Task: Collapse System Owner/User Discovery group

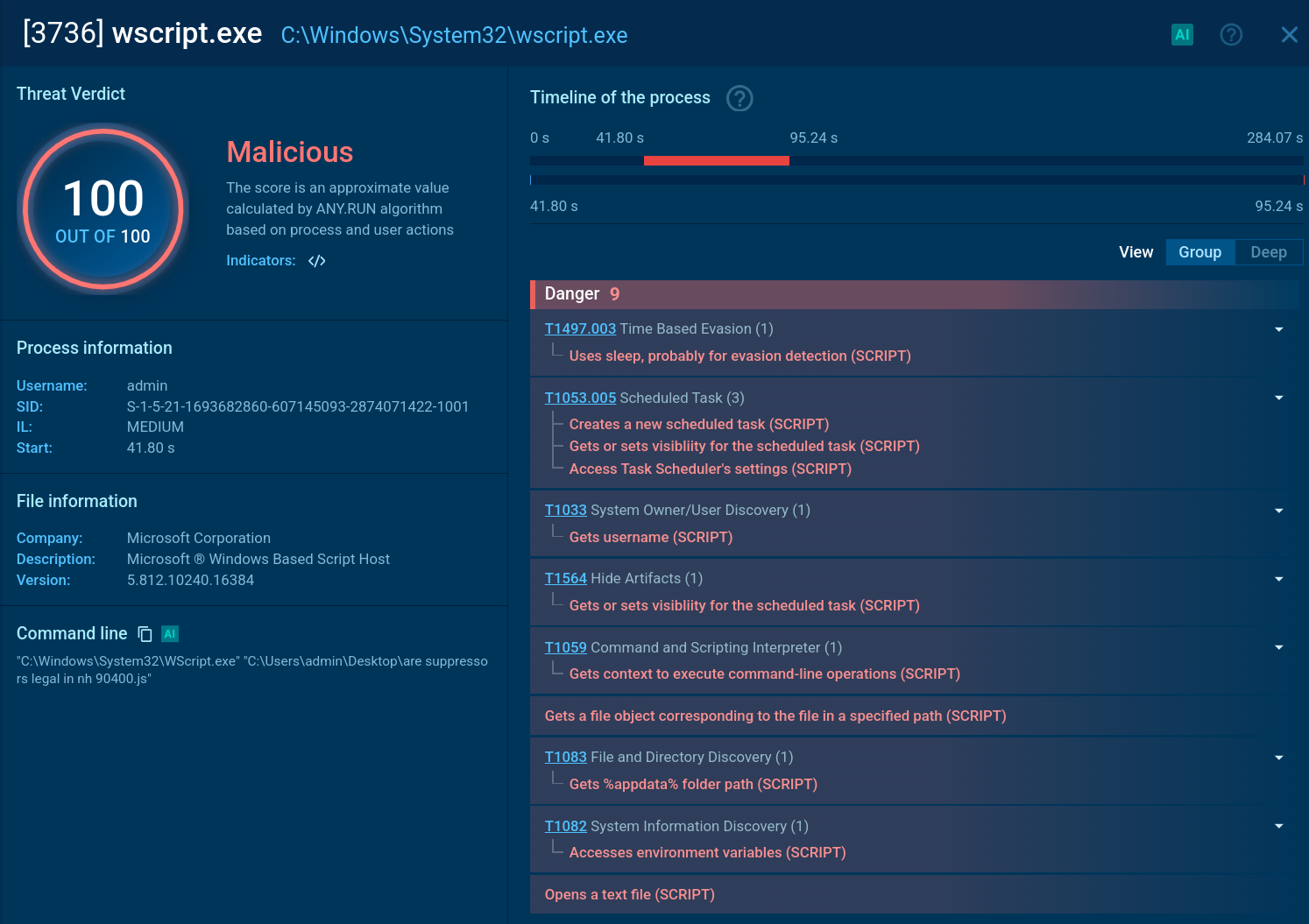Action: click(1278, 511)
